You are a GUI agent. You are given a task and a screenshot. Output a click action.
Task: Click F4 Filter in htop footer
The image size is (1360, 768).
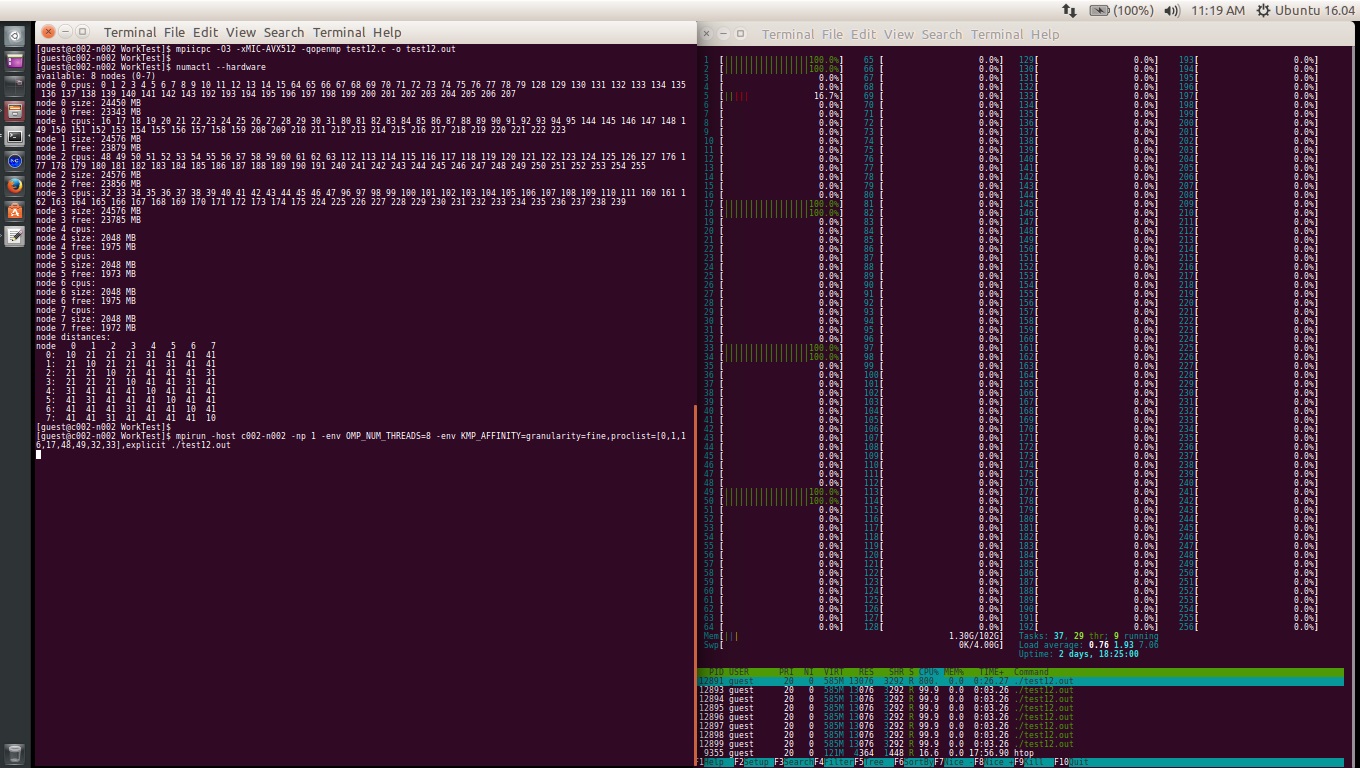pos(834,762)
